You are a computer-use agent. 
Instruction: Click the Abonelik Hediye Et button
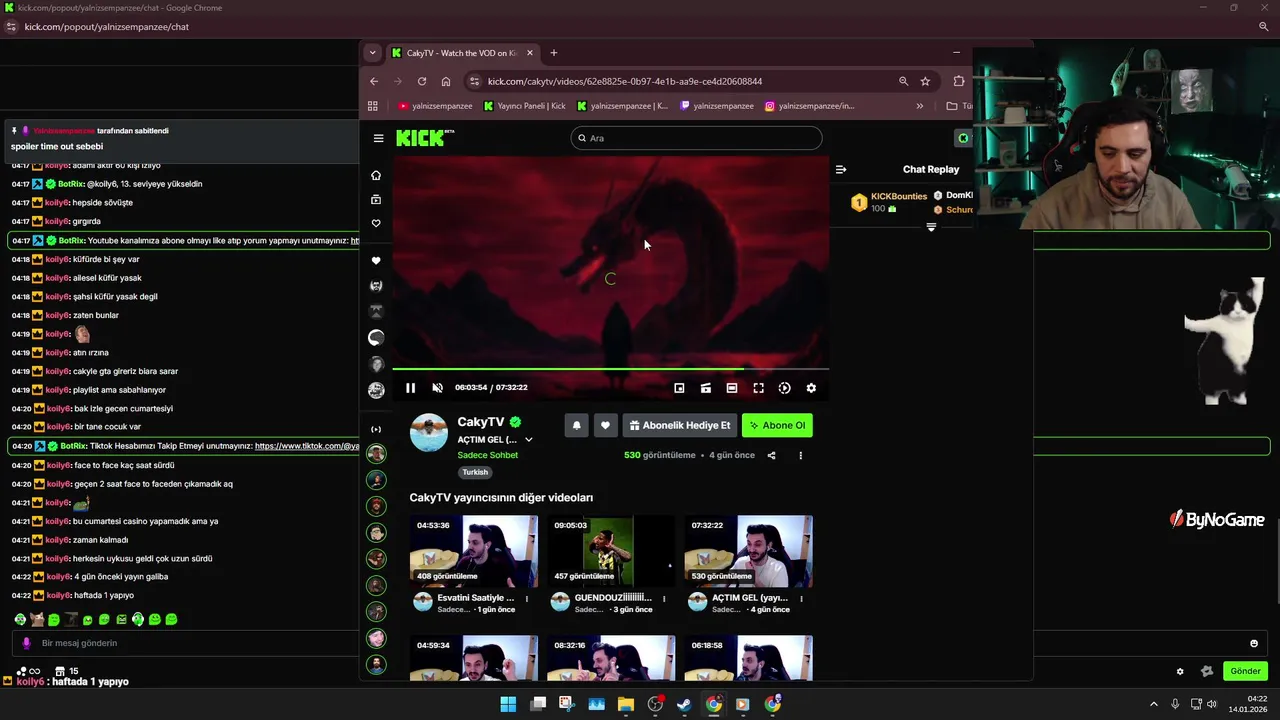click(x=680, y=425)
